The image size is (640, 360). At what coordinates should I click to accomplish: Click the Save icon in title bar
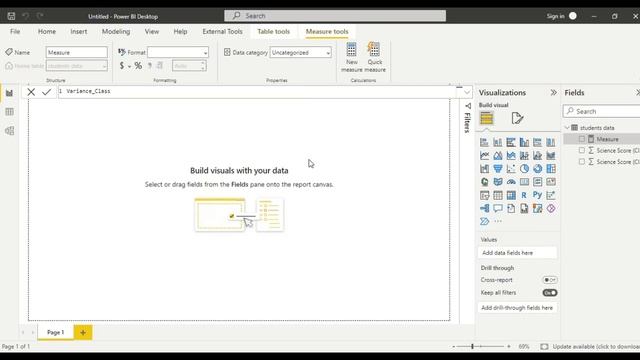click(x=11, y=16)
